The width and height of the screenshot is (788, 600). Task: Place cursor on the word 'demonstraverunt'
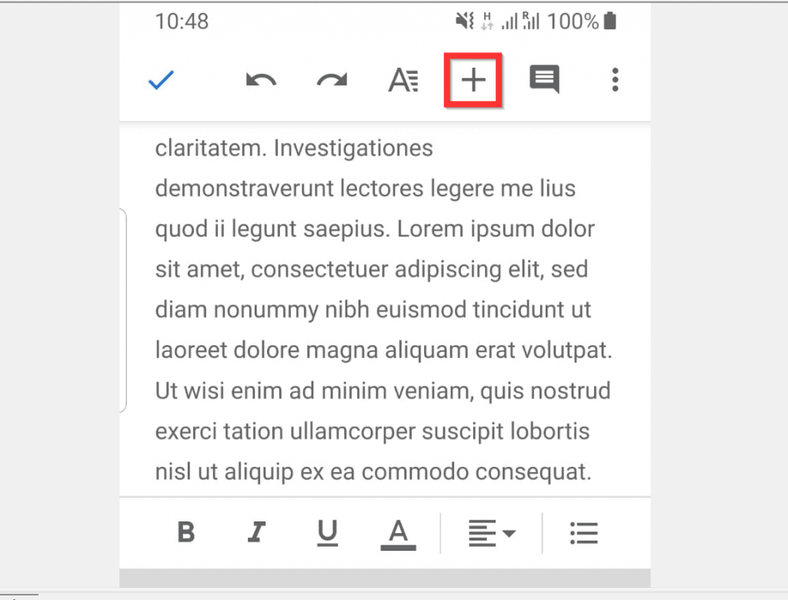pos(244,188)
